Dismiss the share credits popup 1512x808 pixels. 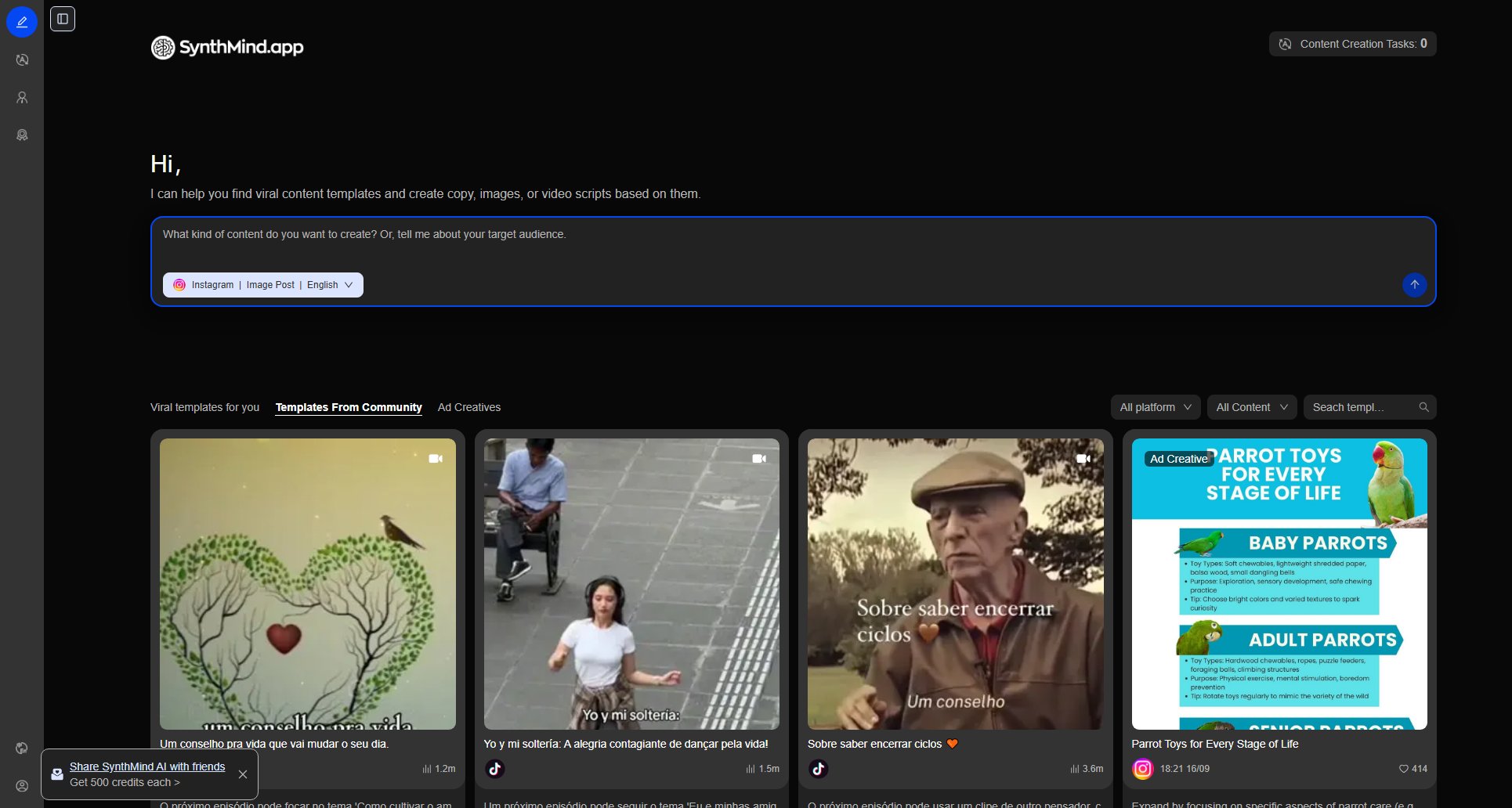pos(243,774)
